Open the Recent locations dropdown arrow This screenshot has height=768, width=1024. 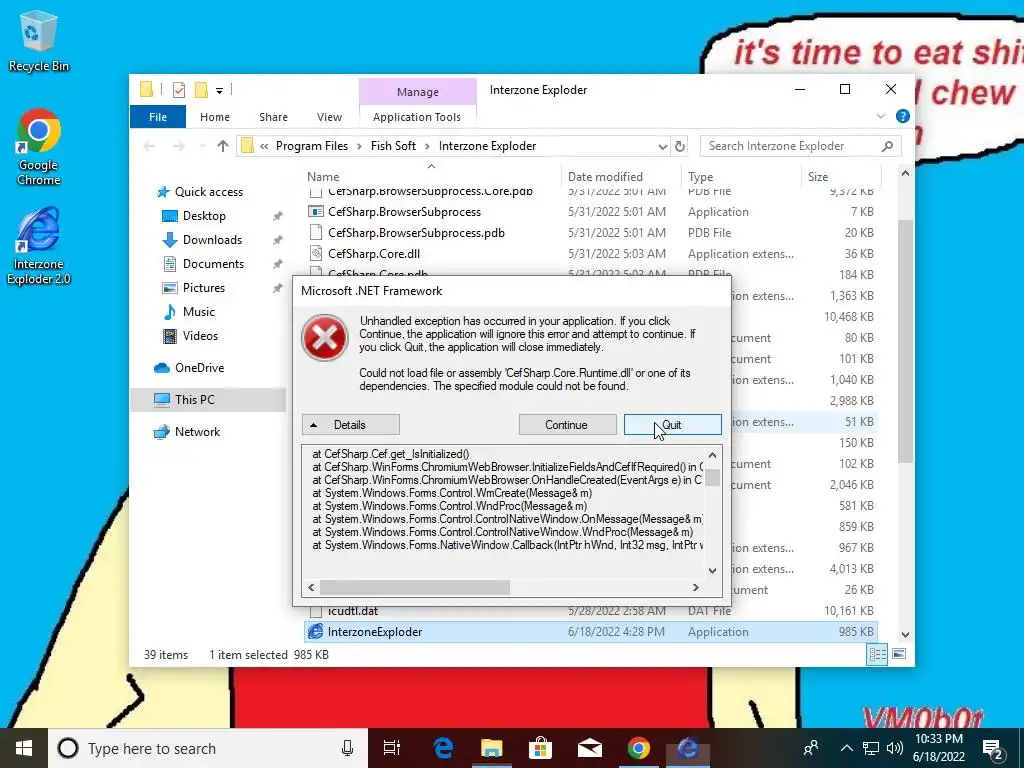(x=202, y=146)
